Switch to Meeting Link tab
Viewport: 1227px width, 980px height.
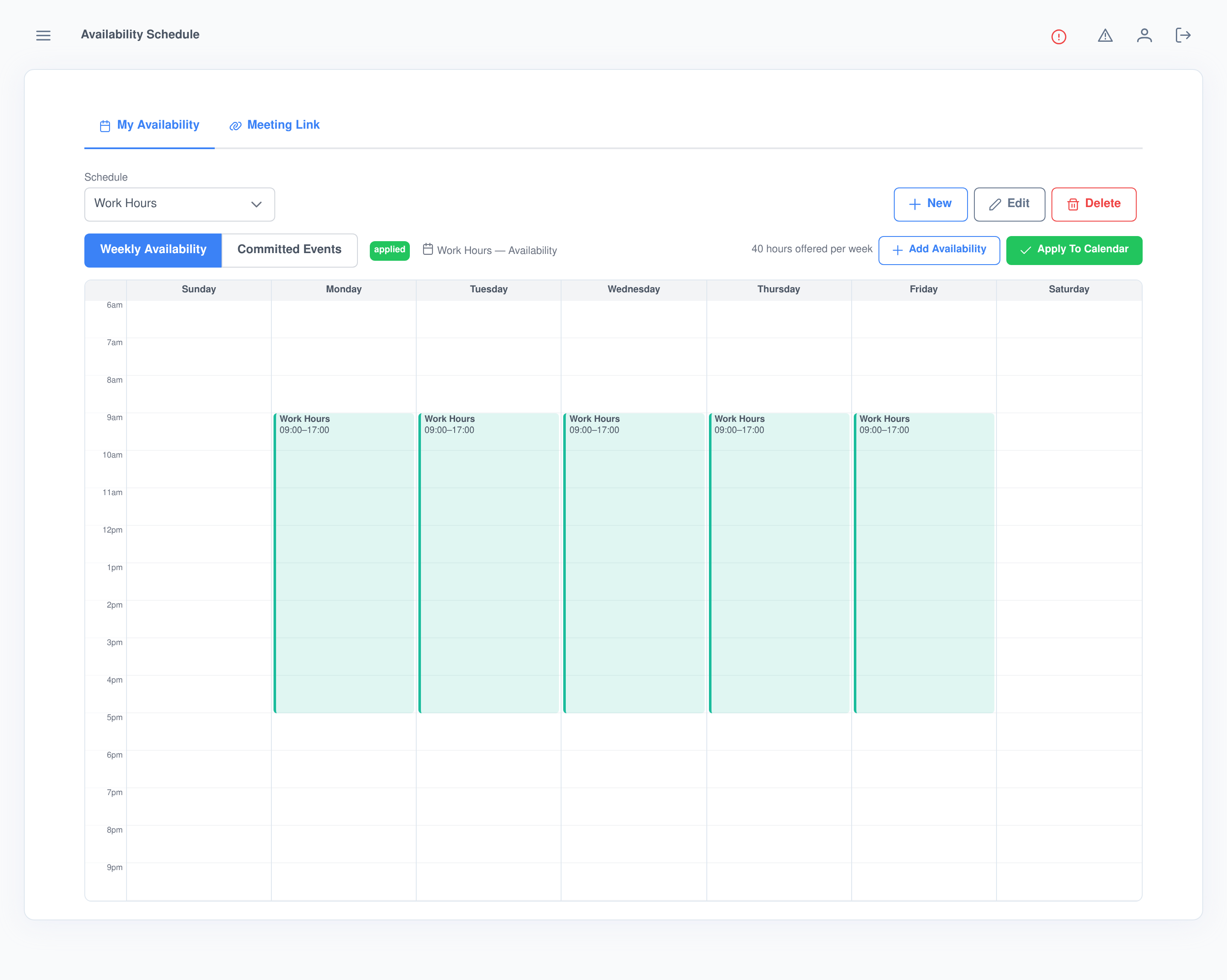pos(275,125)
